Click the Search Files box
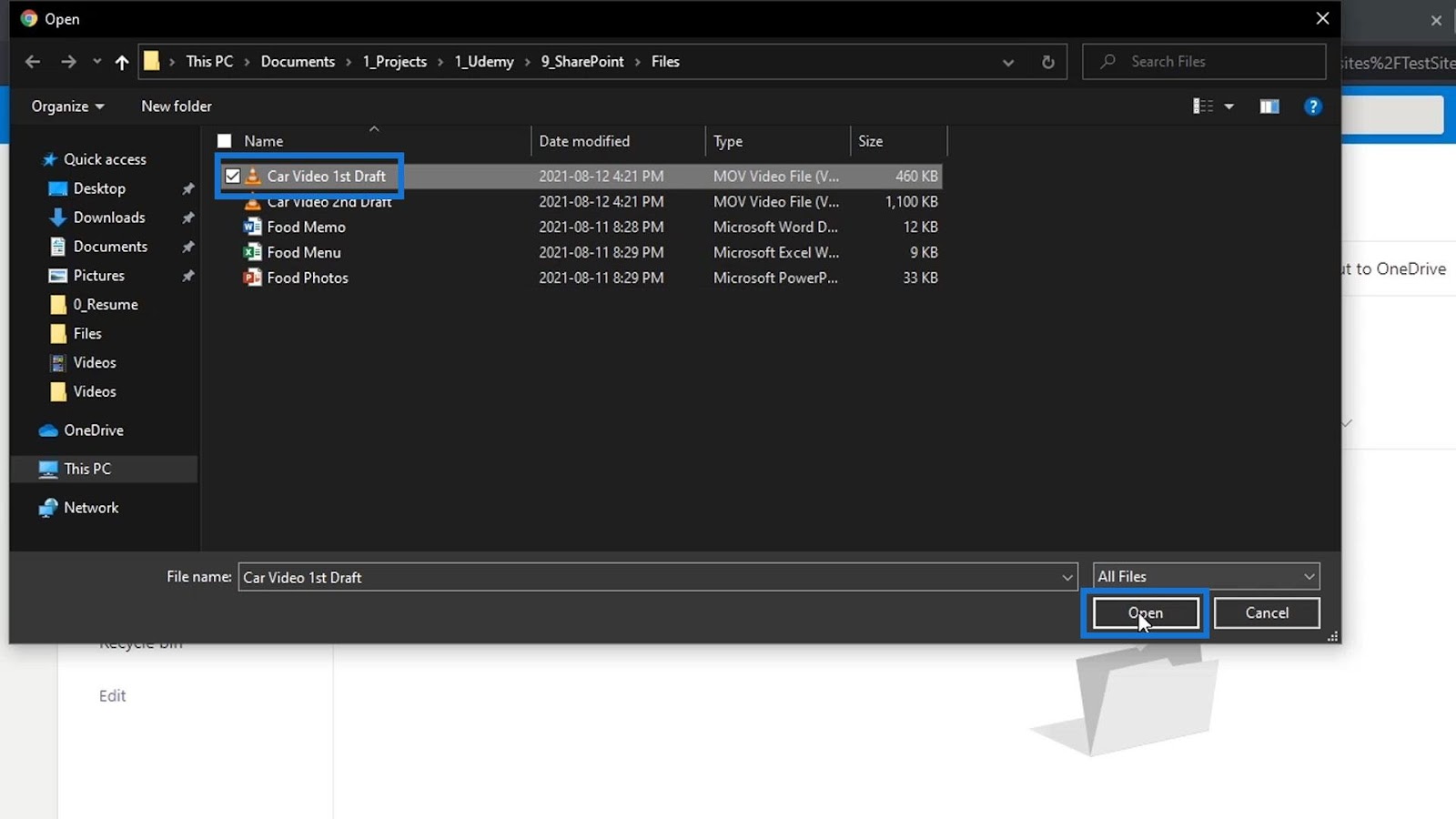Image resolution: width=1456 pixels, height=819 pixels. [1203, 62]
